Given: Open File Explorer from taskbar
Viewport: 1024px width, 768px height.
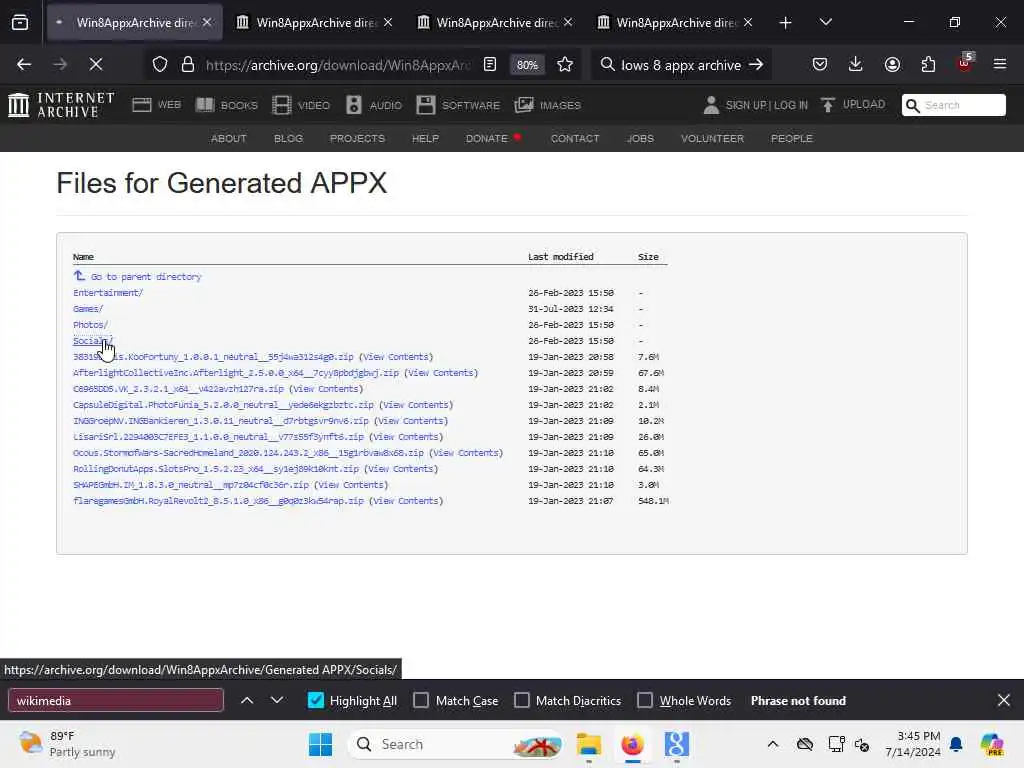Looking at the screenshot, I should click(x=588, y=744).
